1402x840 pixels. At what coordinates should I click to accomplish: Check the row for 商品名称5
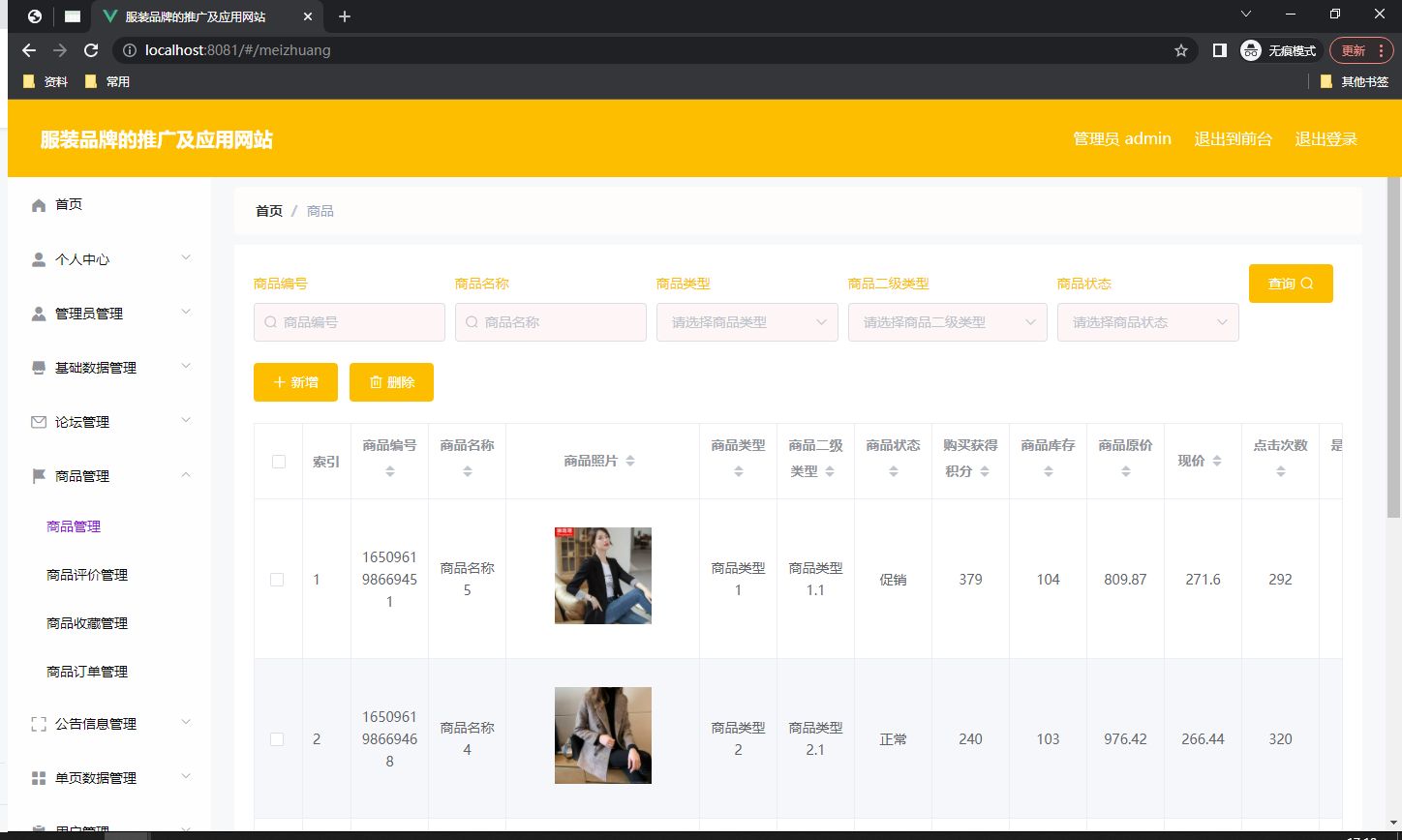pyautogui.click(x=277, y=580)
